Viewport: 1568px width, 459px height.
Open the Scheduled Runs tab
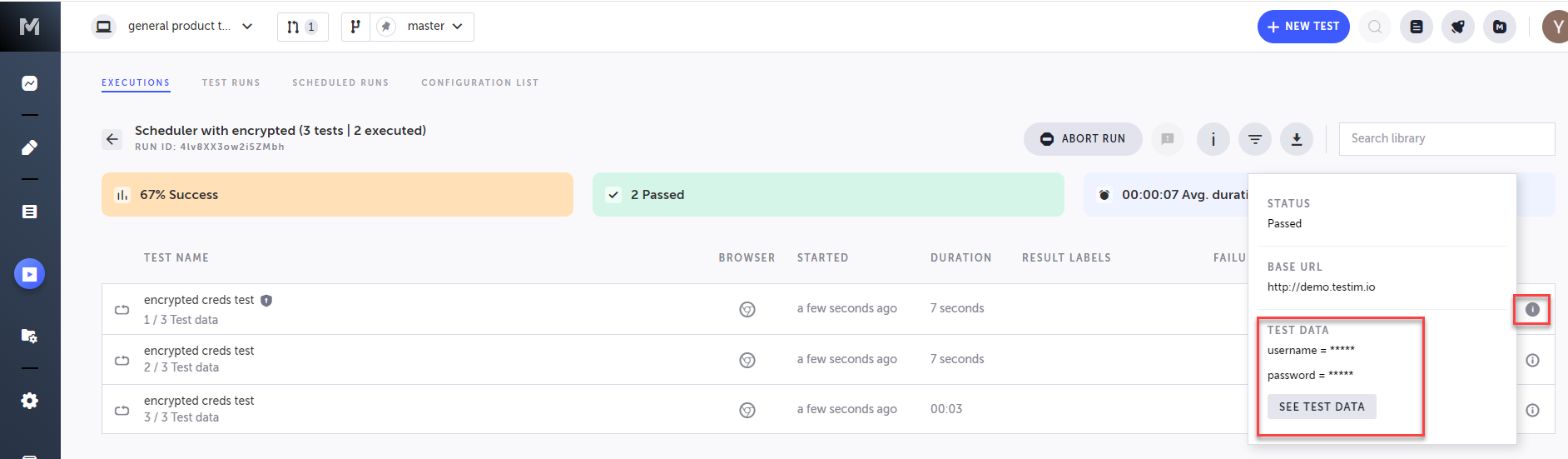(x=340, y=82)
